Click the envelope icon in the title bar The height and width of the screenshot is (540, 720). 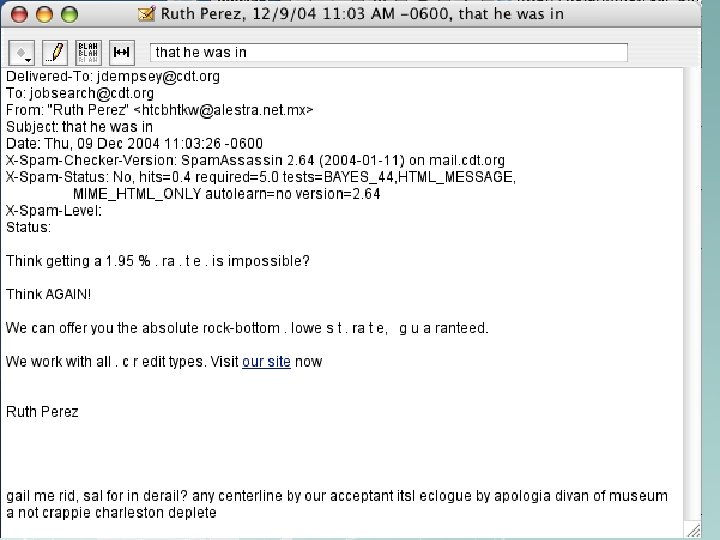[x=146, y=14]
